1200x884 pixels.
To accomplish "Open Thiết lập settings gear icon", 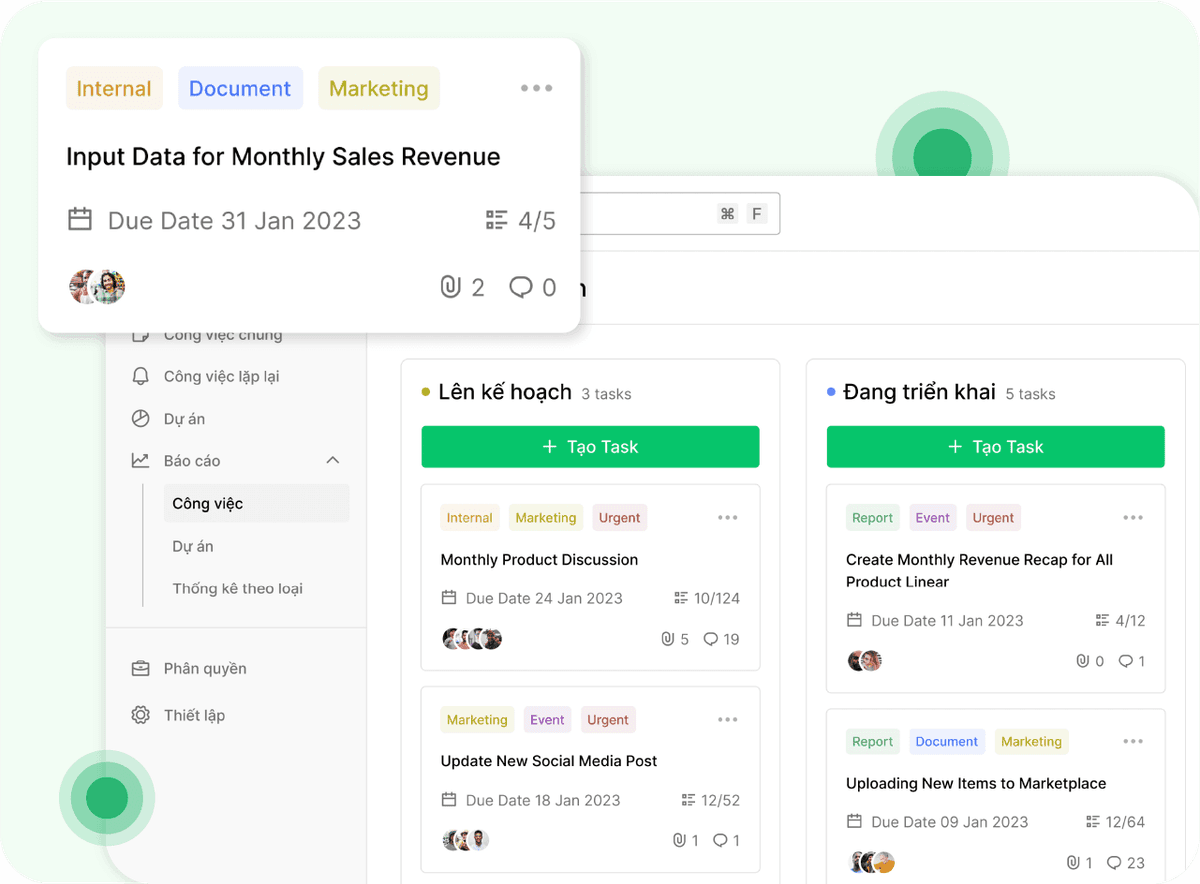I will (141, 715).
